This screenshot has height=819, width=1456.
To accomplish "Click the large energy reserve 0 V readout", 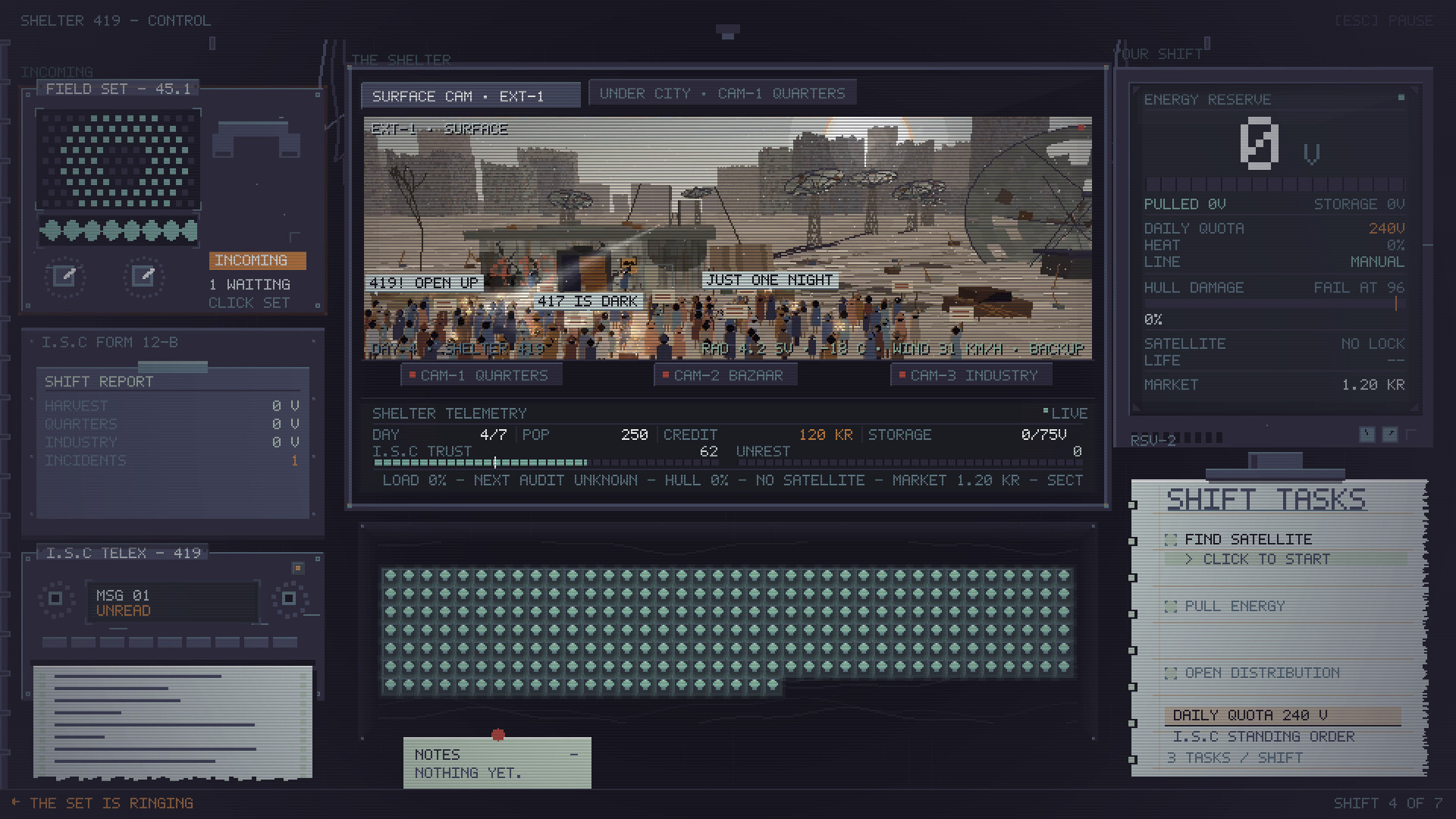I will 1280,144.
